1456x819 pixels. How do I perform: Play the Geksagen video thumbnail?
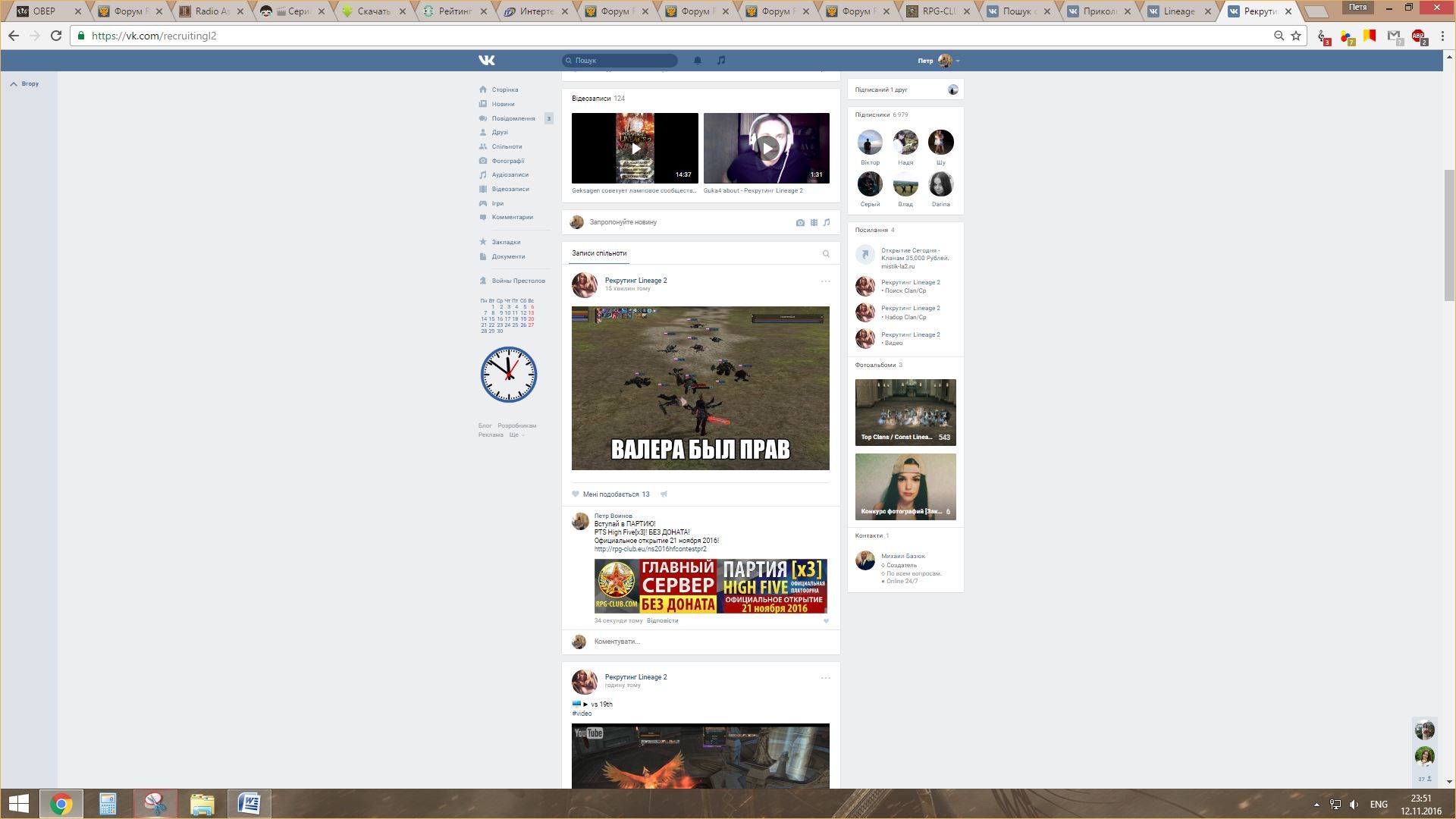(635, 148)
